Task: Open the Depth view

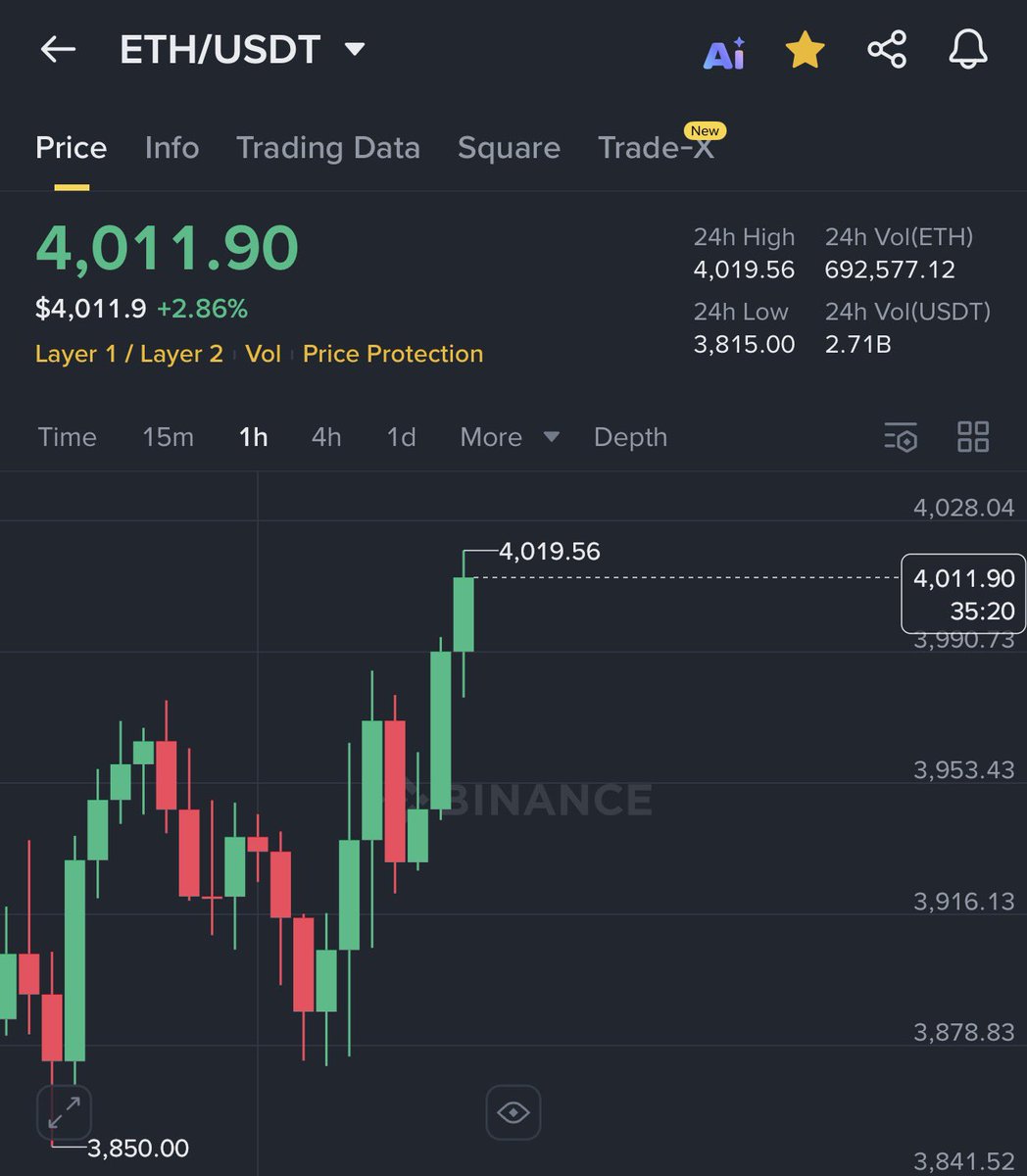Action: [x=630, y=437]
